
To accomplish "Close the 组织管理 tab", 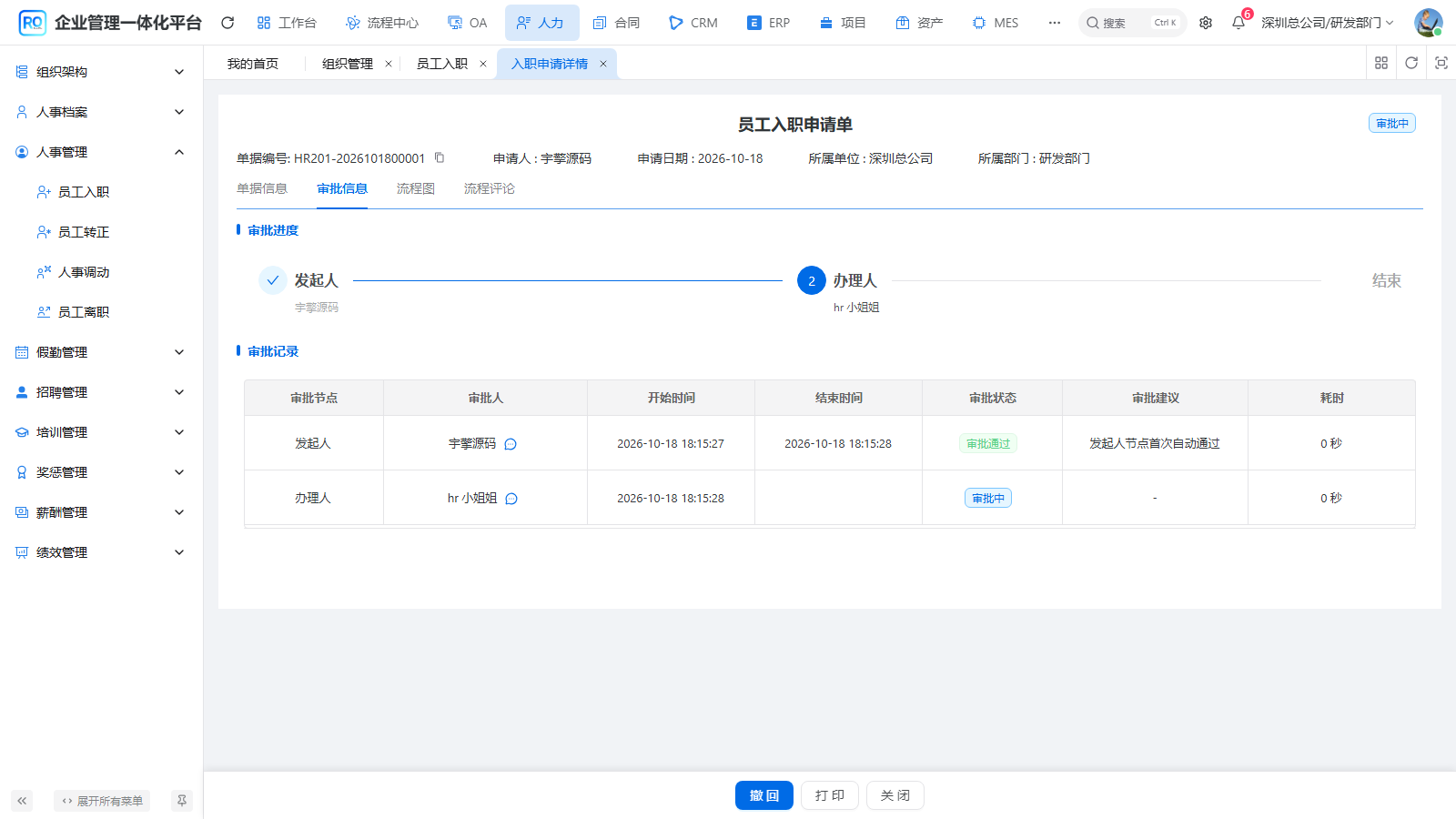I will pos(389,64).
